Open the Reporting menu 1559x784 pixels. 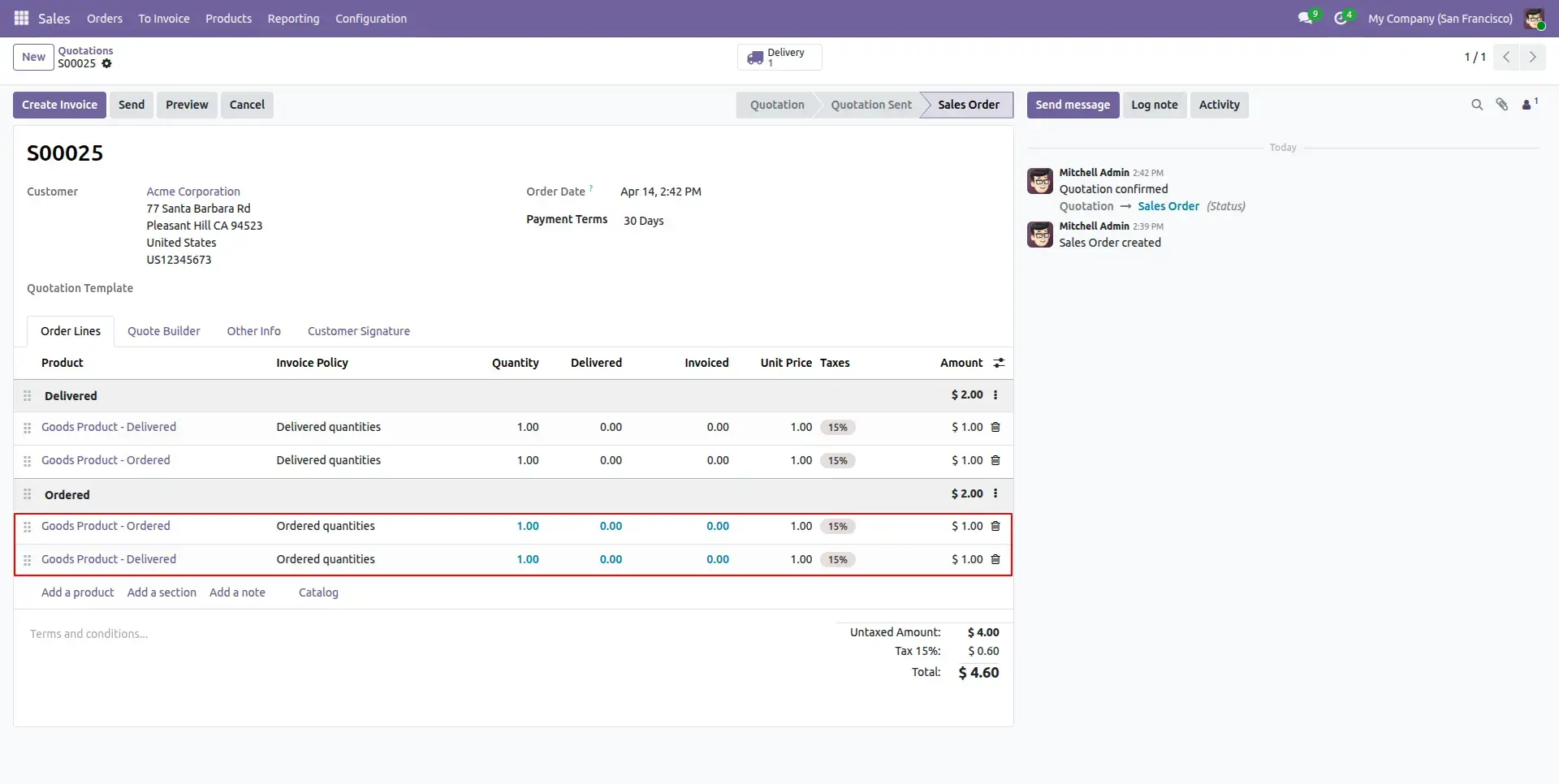[x=293, y=18]
